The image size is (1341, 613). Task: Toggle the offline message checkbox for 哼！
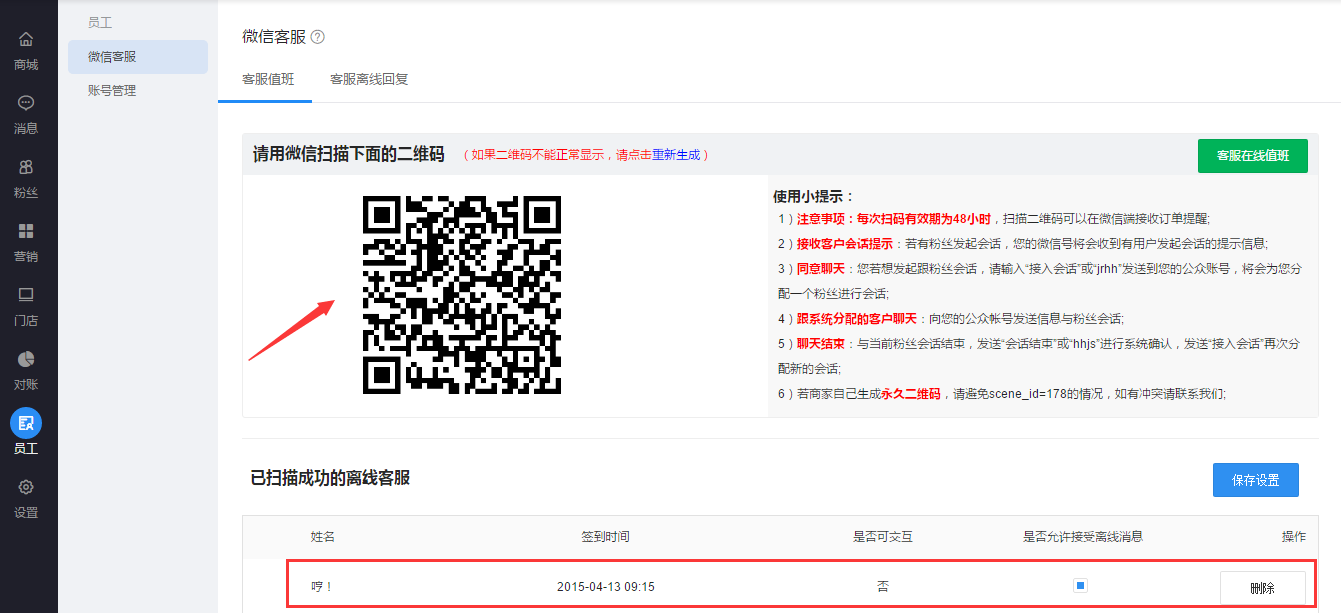click(1080, 586)
